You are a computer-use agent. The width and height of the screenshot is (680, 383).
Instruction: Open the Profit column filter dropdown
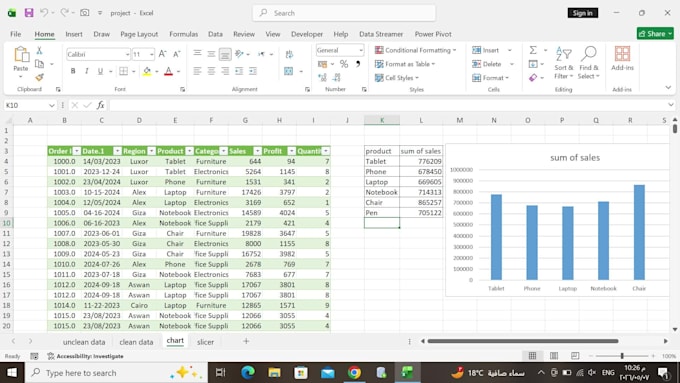point(292,151)
